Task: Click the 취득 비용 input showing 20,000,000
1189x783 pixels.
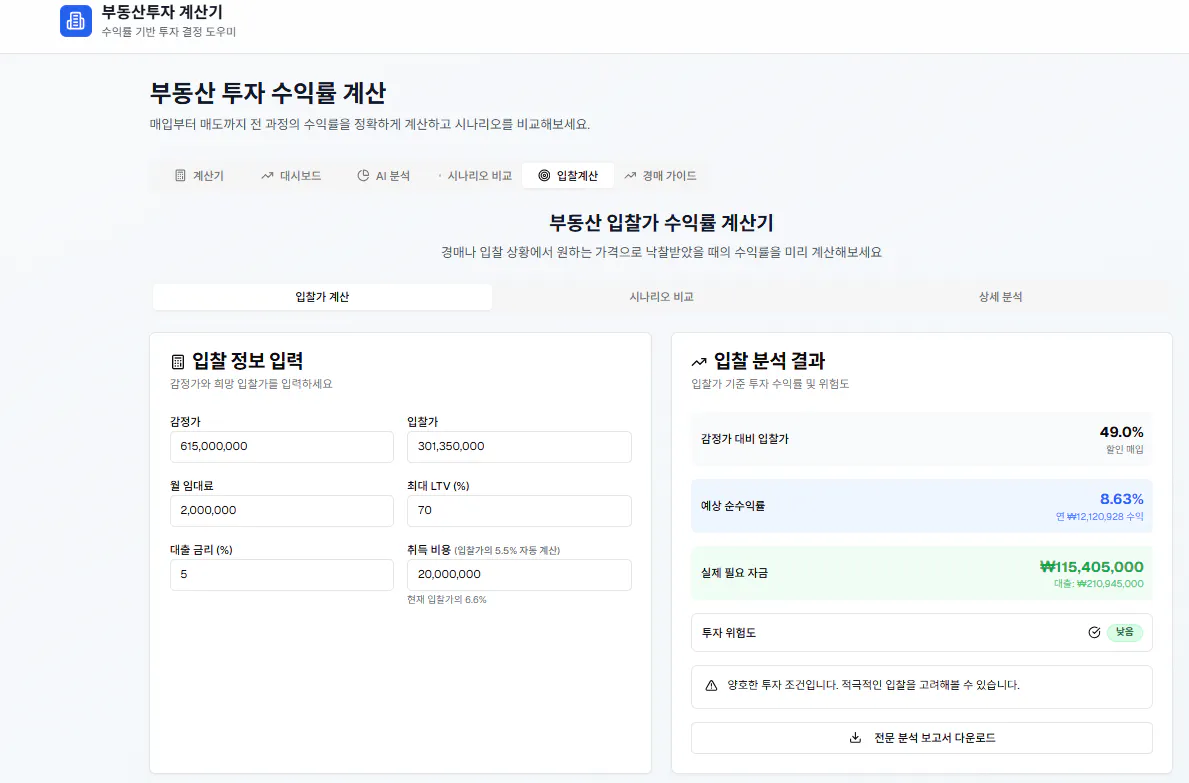Action: point(519,575)
